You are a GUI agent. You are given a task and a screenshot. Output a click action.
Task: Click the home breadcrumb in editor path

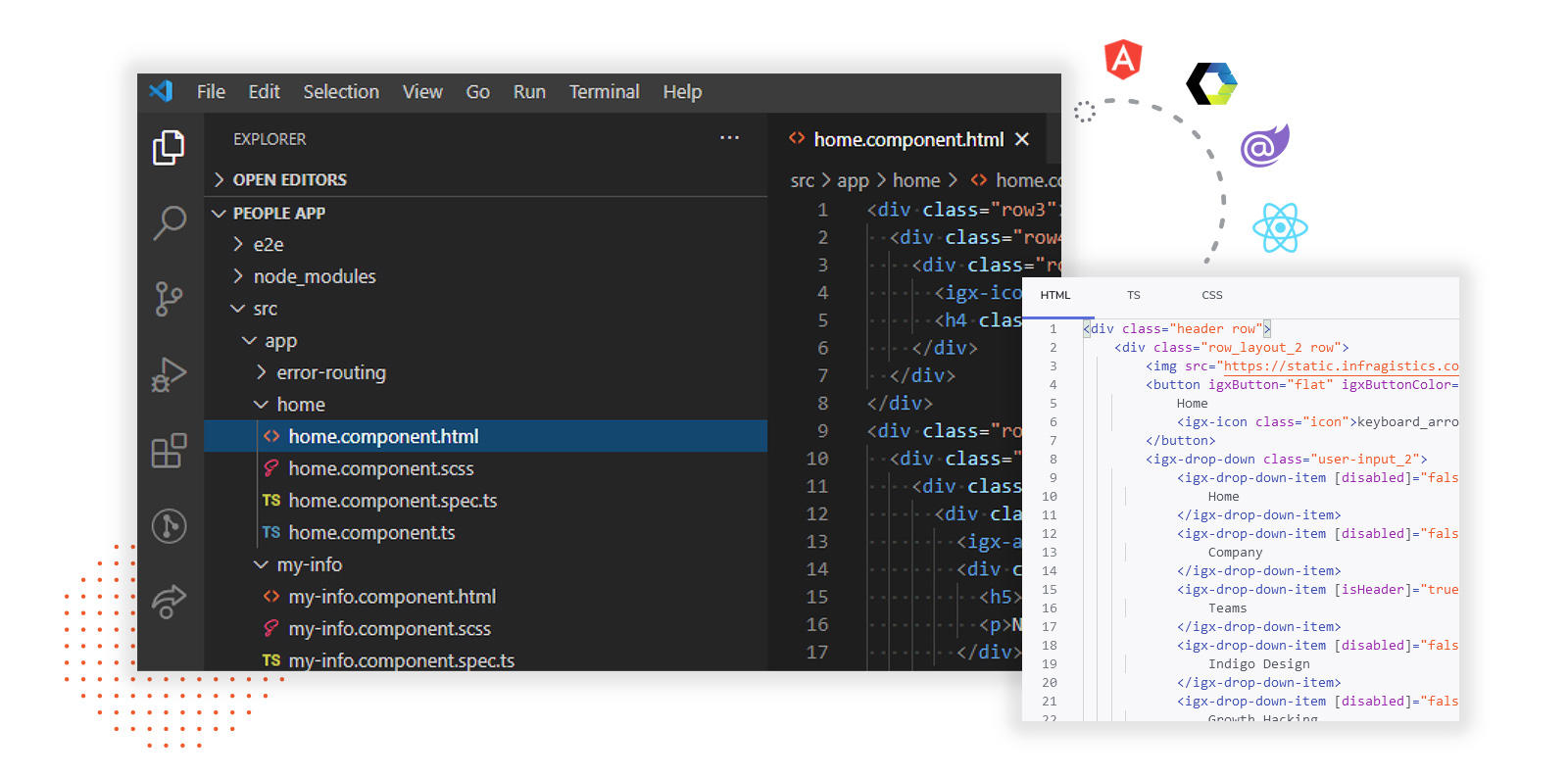(x=915, y=180)
